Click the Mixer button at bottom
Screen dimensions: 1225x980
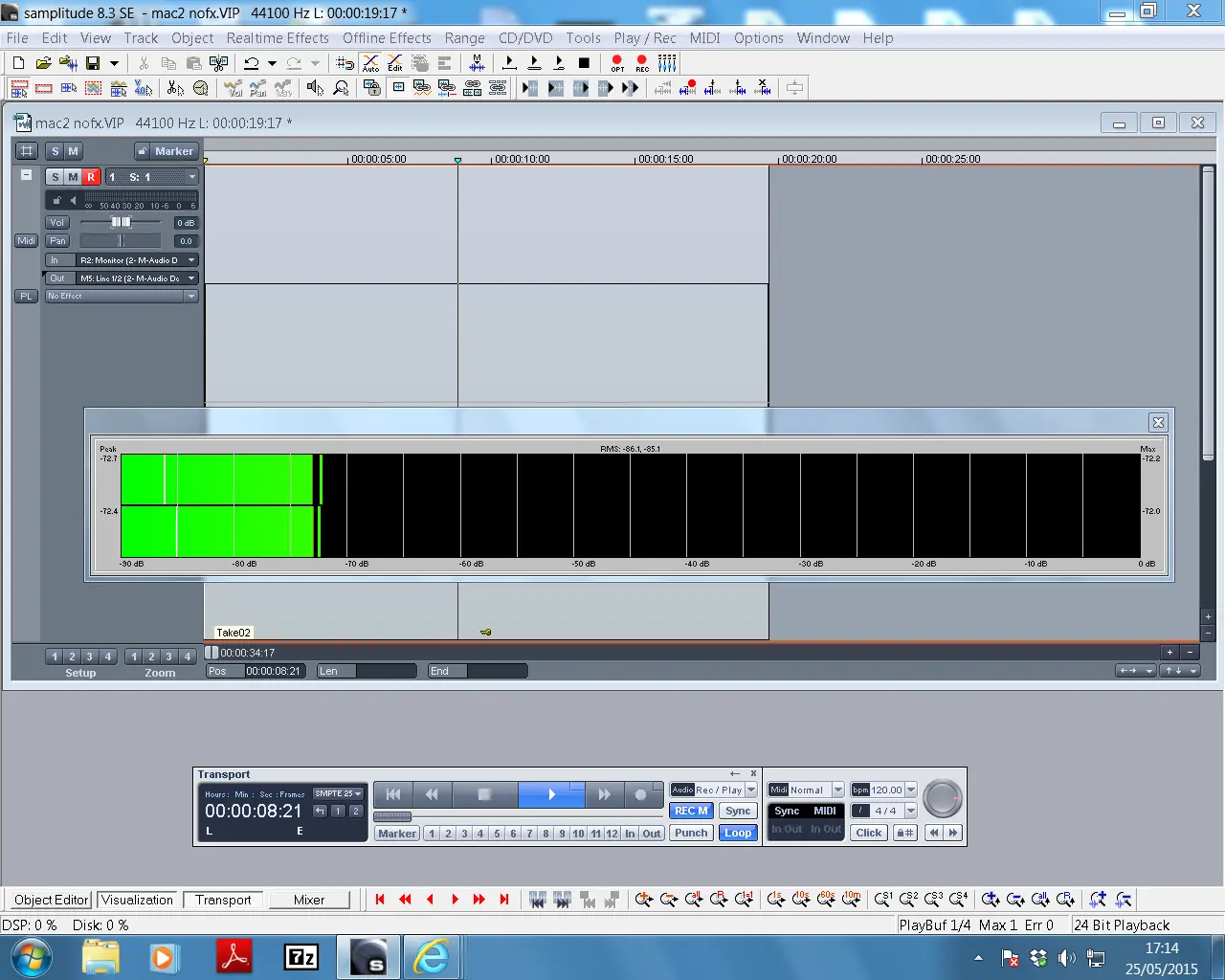(308, 901)
